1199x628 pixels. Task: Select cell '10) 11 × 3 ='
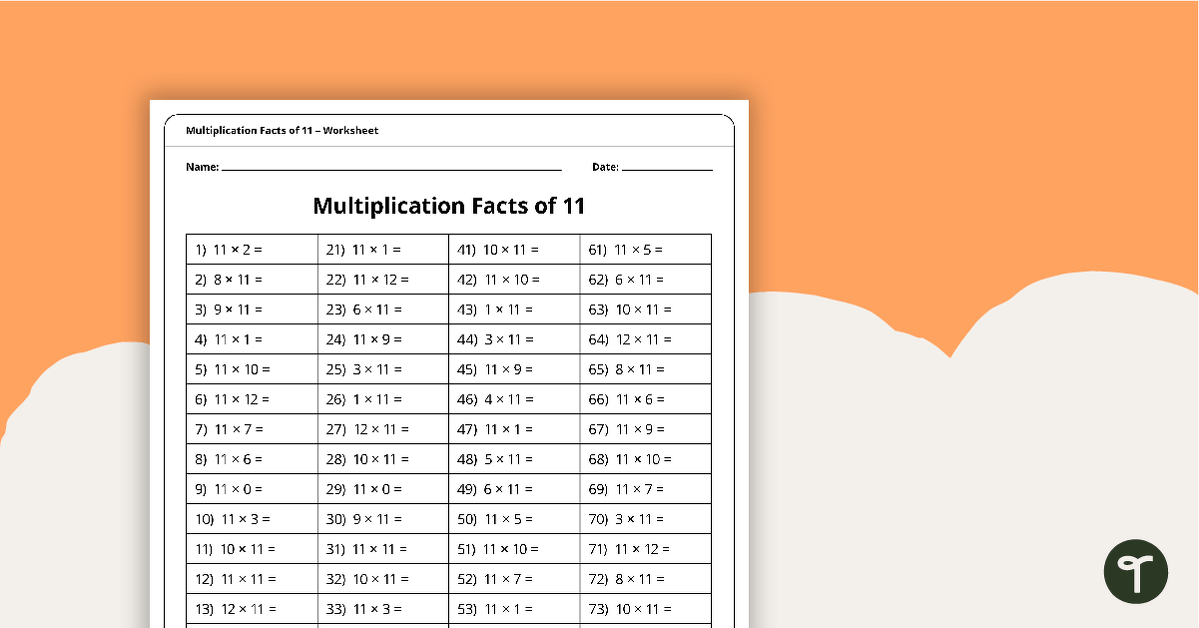click(x=252, y=519)
